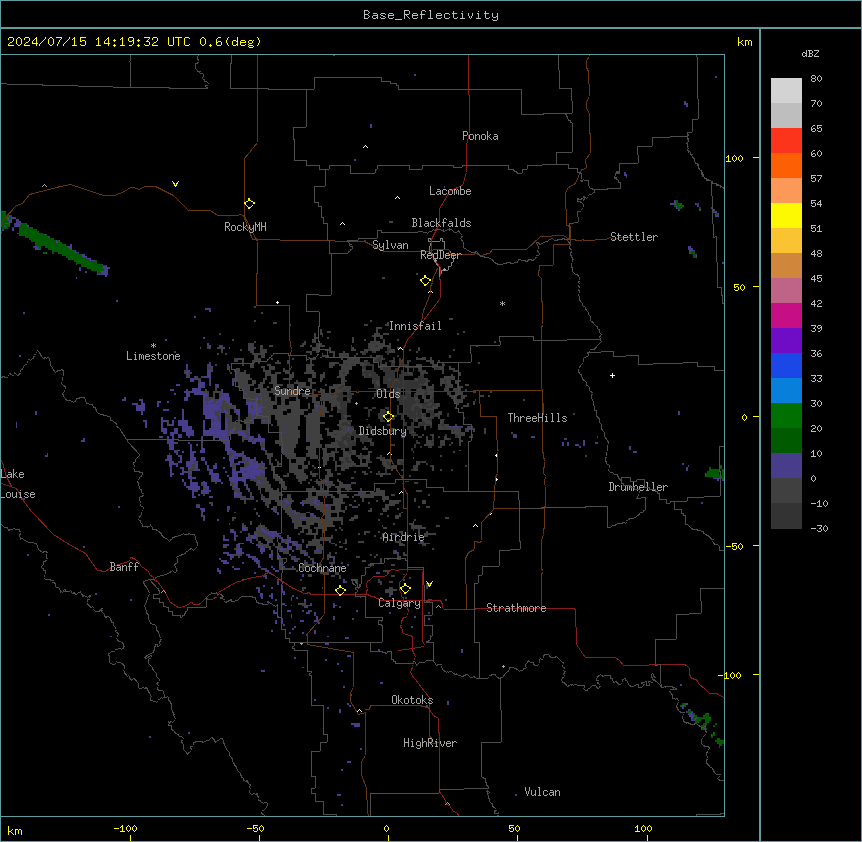Click the Okotoks label
The width and height of the screenshot is (862, 842).
click(x=412, y=700)
